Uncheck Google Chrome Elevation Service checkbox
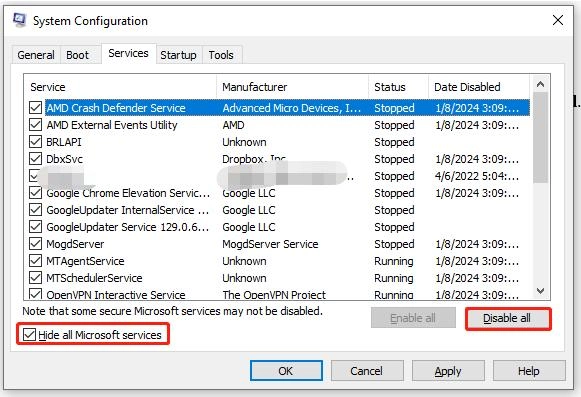Screen dimensions: 581x397 click(36, 193)
